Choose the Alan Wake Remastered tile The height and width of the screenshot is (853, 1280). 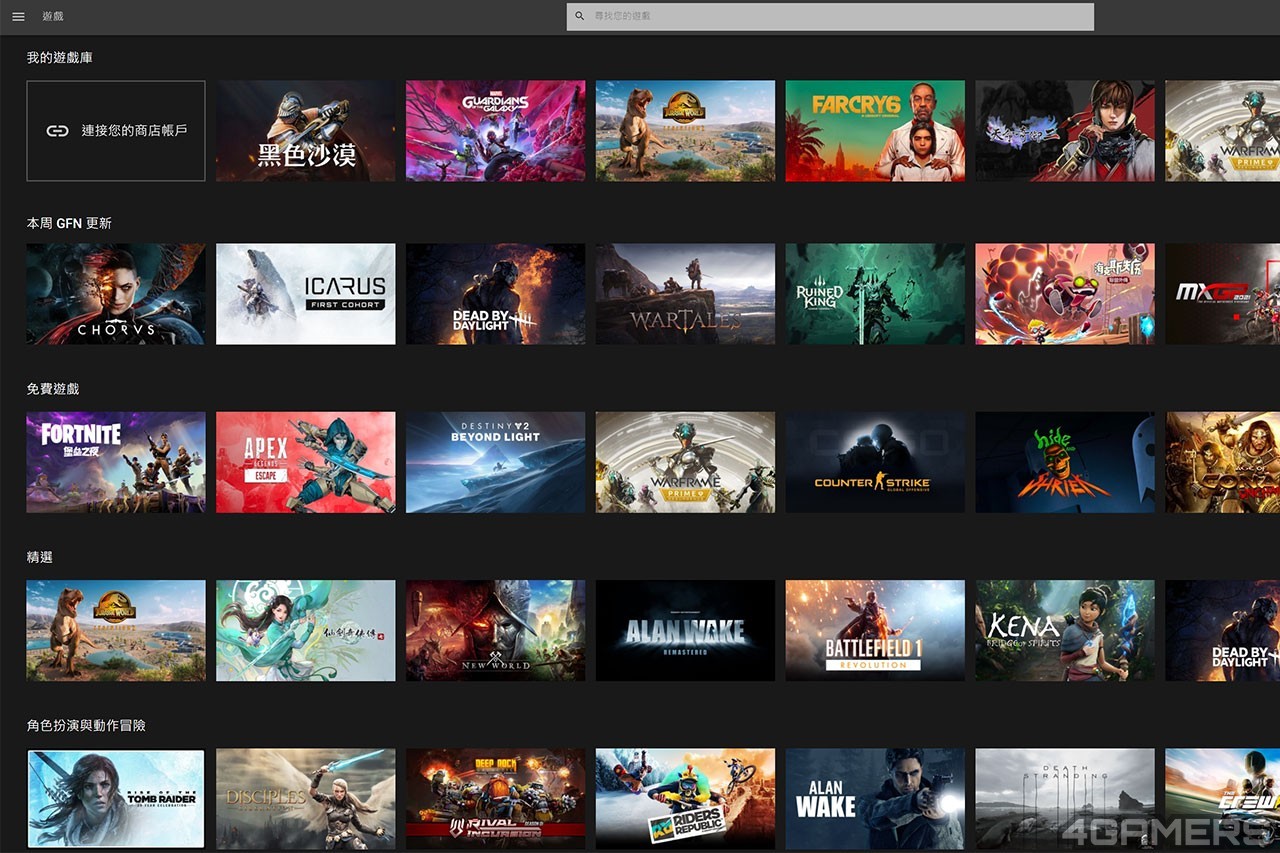pos(685,630)
